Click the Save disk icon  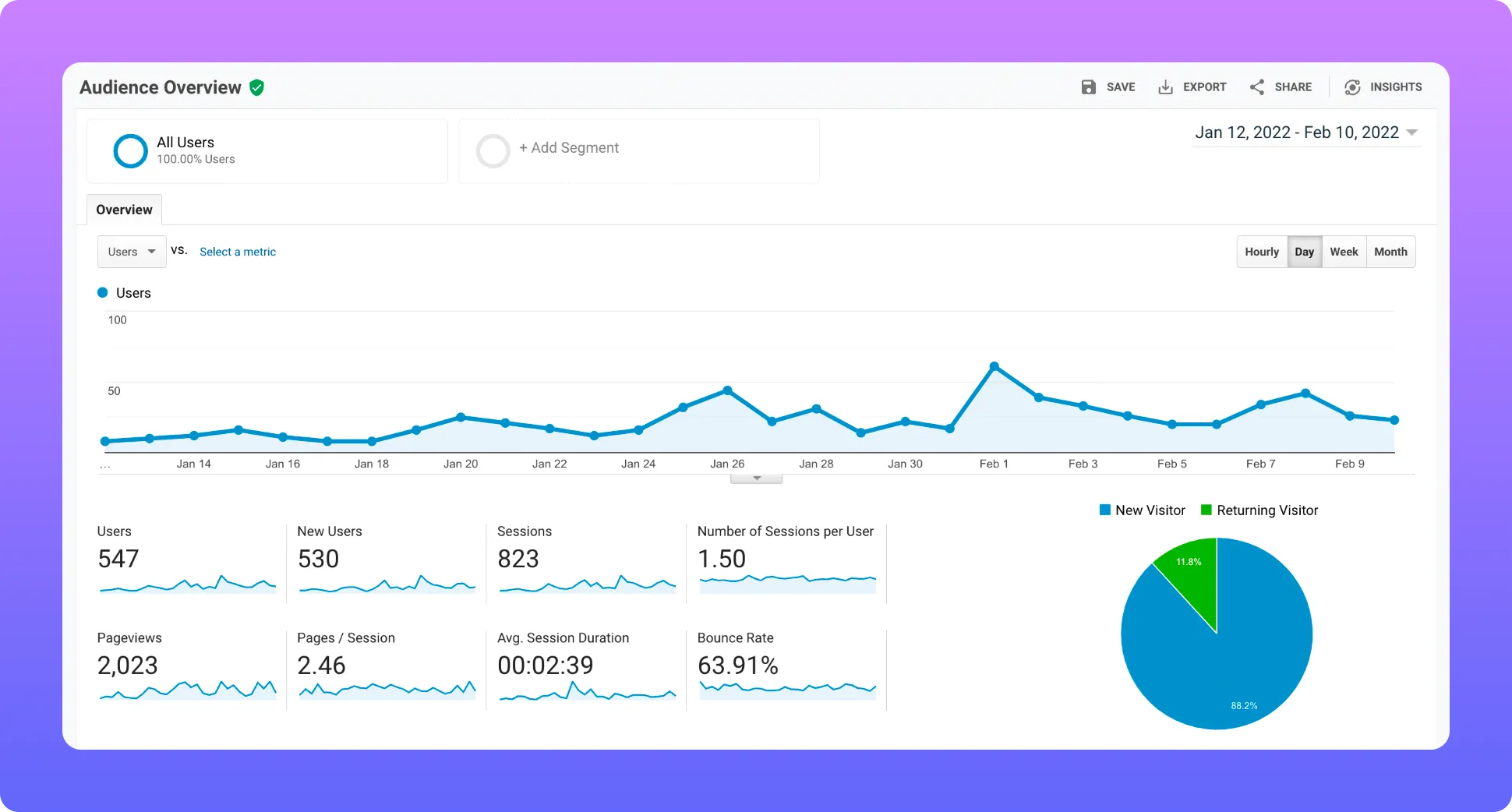(x=1088, y=87)
